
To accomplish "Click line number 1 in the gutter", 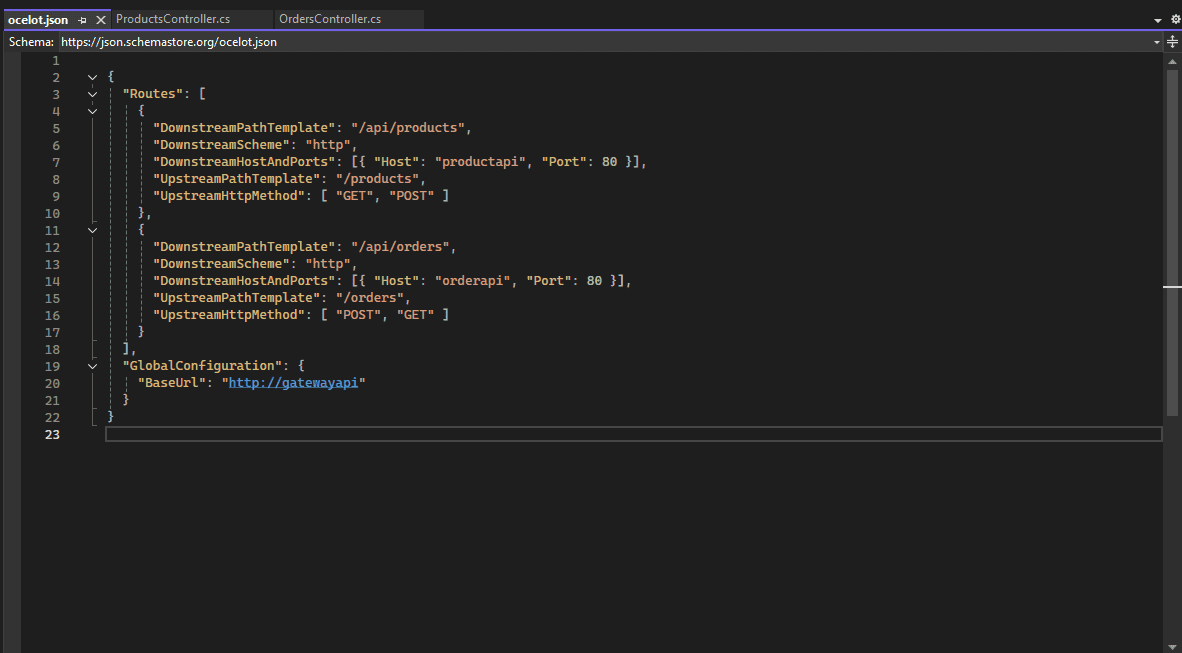I will pos(56,60).
